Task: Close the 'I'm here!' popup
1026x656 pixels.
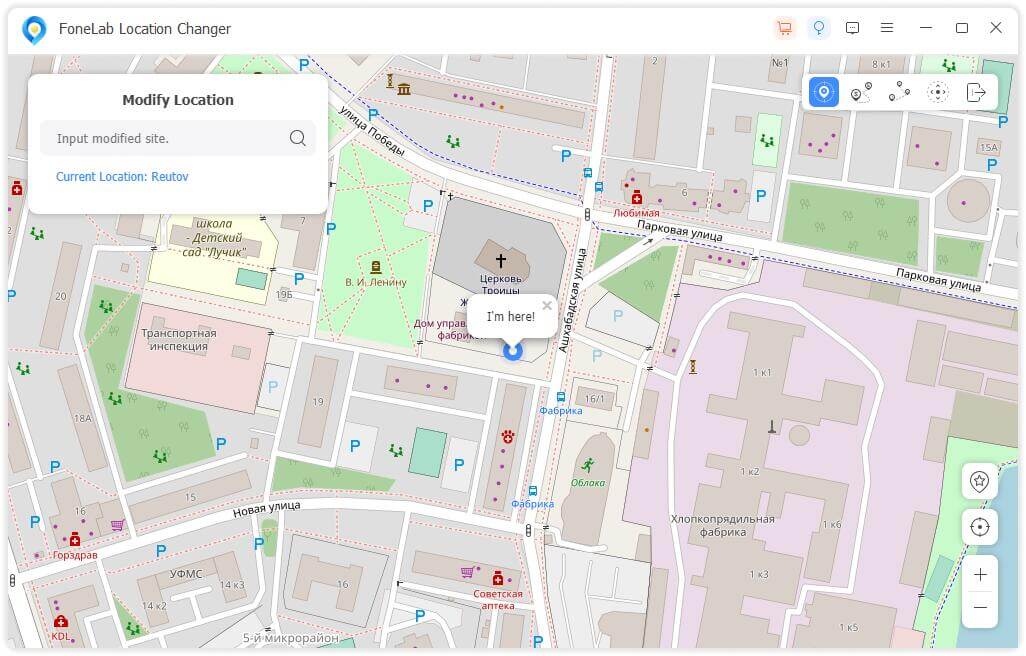Action: pyautogui.click(x=547, y=305)
